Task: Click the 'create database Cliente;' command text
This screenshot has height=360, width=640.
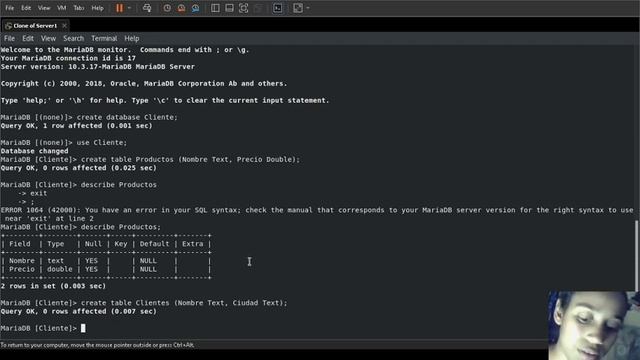Action: pos(127,117)
